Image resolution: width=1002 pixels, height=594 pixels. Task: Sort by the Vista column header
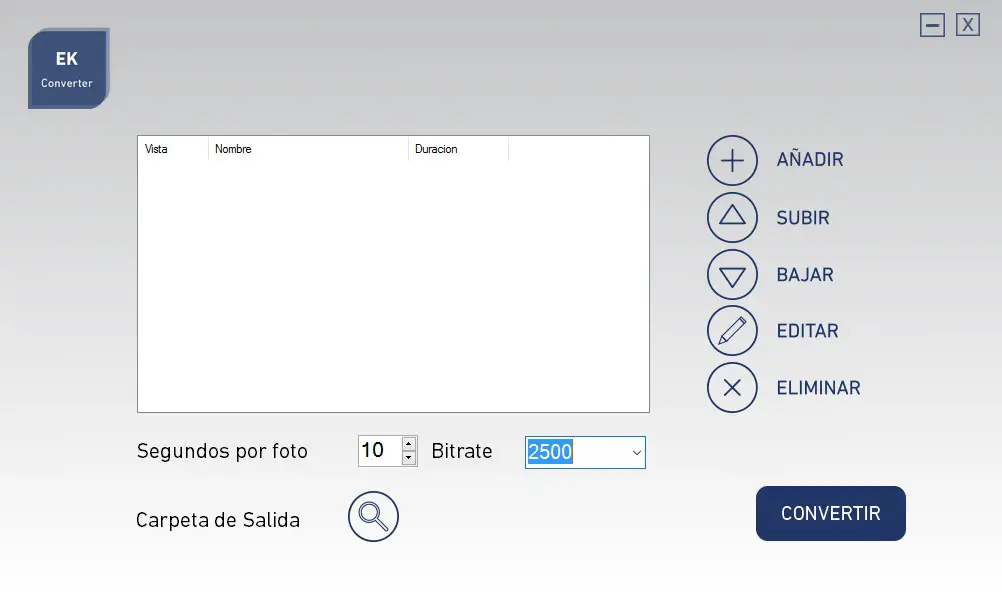173,149
